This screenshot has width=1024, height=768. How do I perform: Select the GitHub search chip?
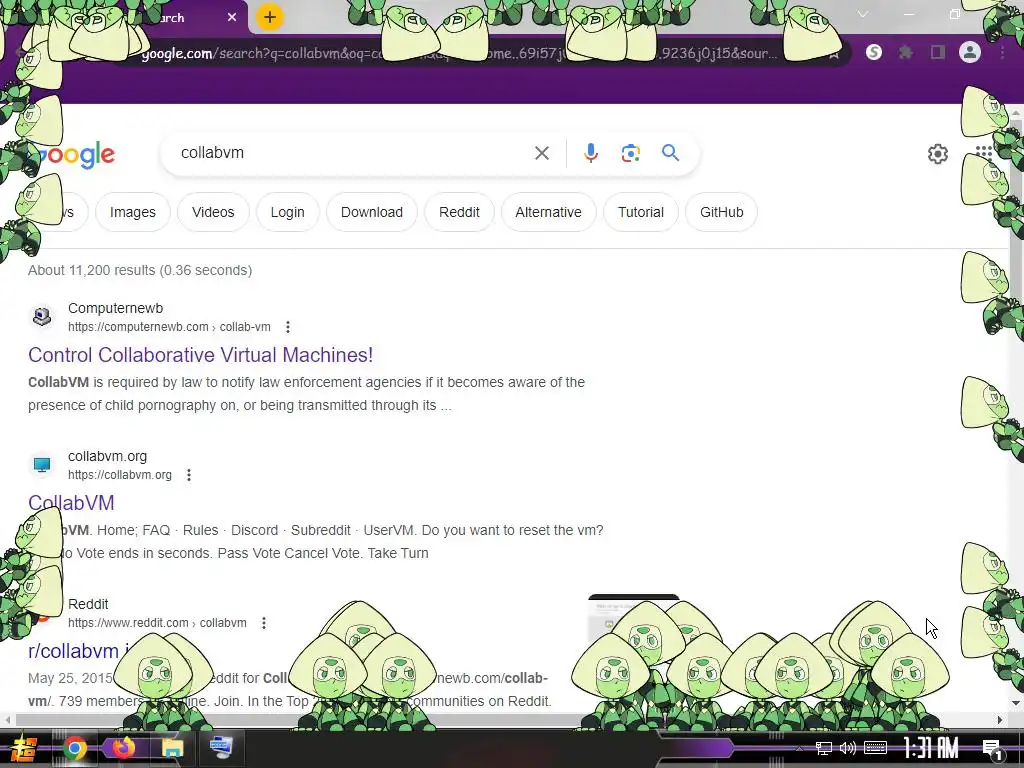click(722, 212)
